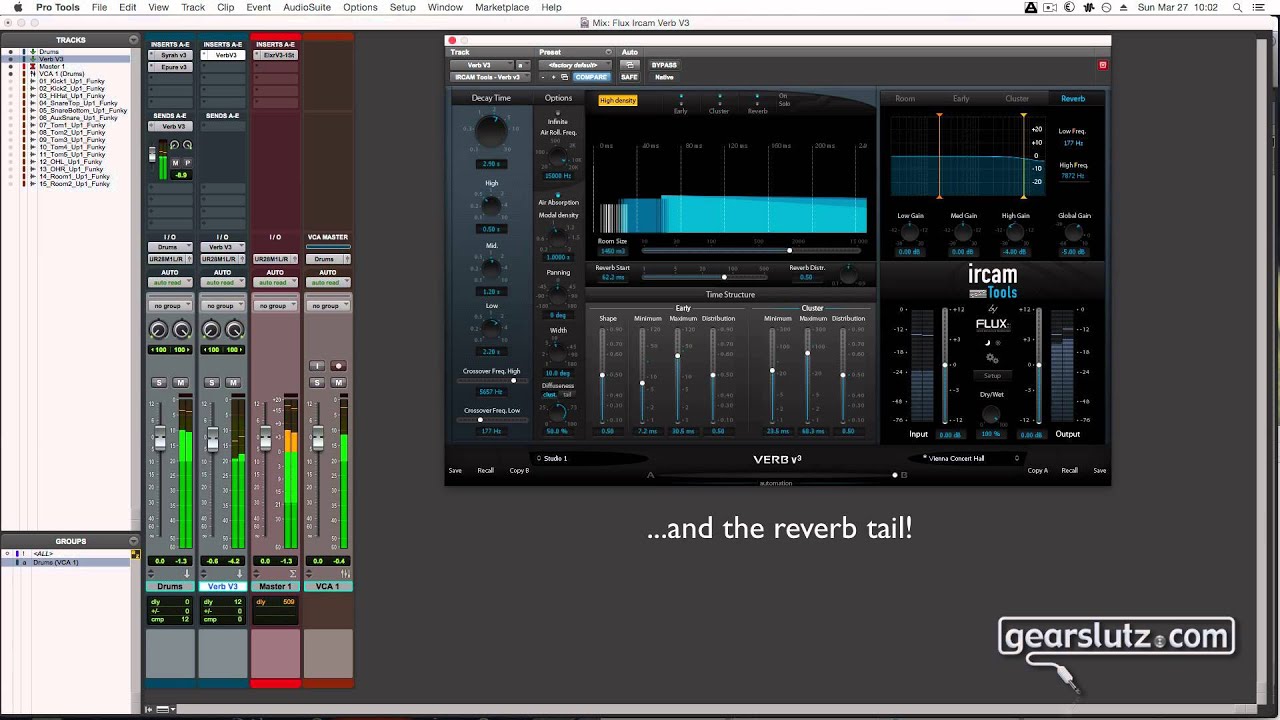
Task: Click the Apple menu icon
Action: pyautogui.click(x=17, y=7)
